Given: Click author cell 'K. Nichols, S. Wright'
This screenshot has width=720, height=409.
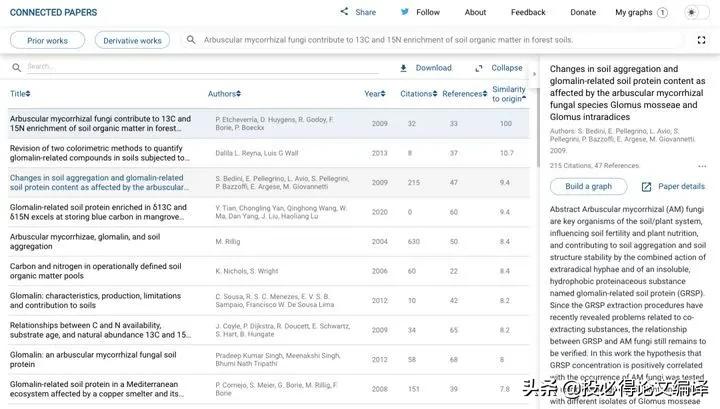Looking at the screenshot, I should (x=247, y=271).
